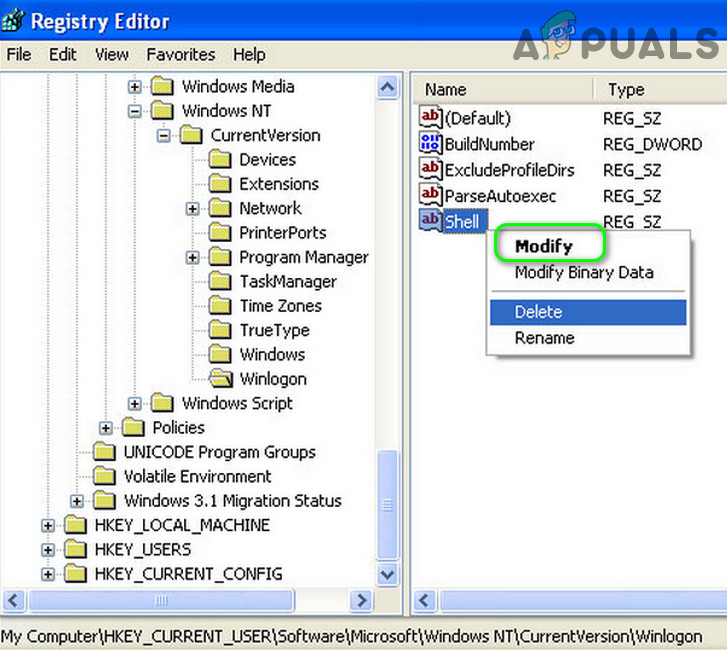Select the Volatile Environment folder icon
The height and width of the screenshot is (650, 727).
coord(105,476)
